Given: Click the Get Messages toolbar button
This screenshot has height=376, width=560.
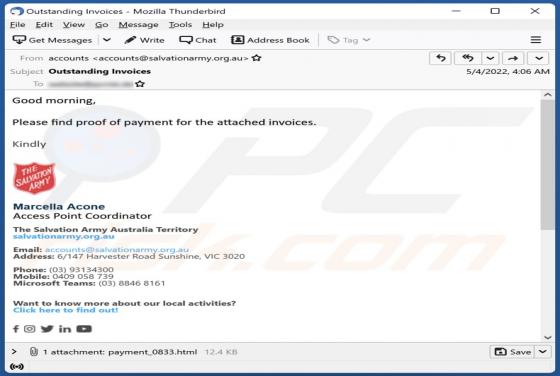Looking at the screenshot, I should 52,40.
